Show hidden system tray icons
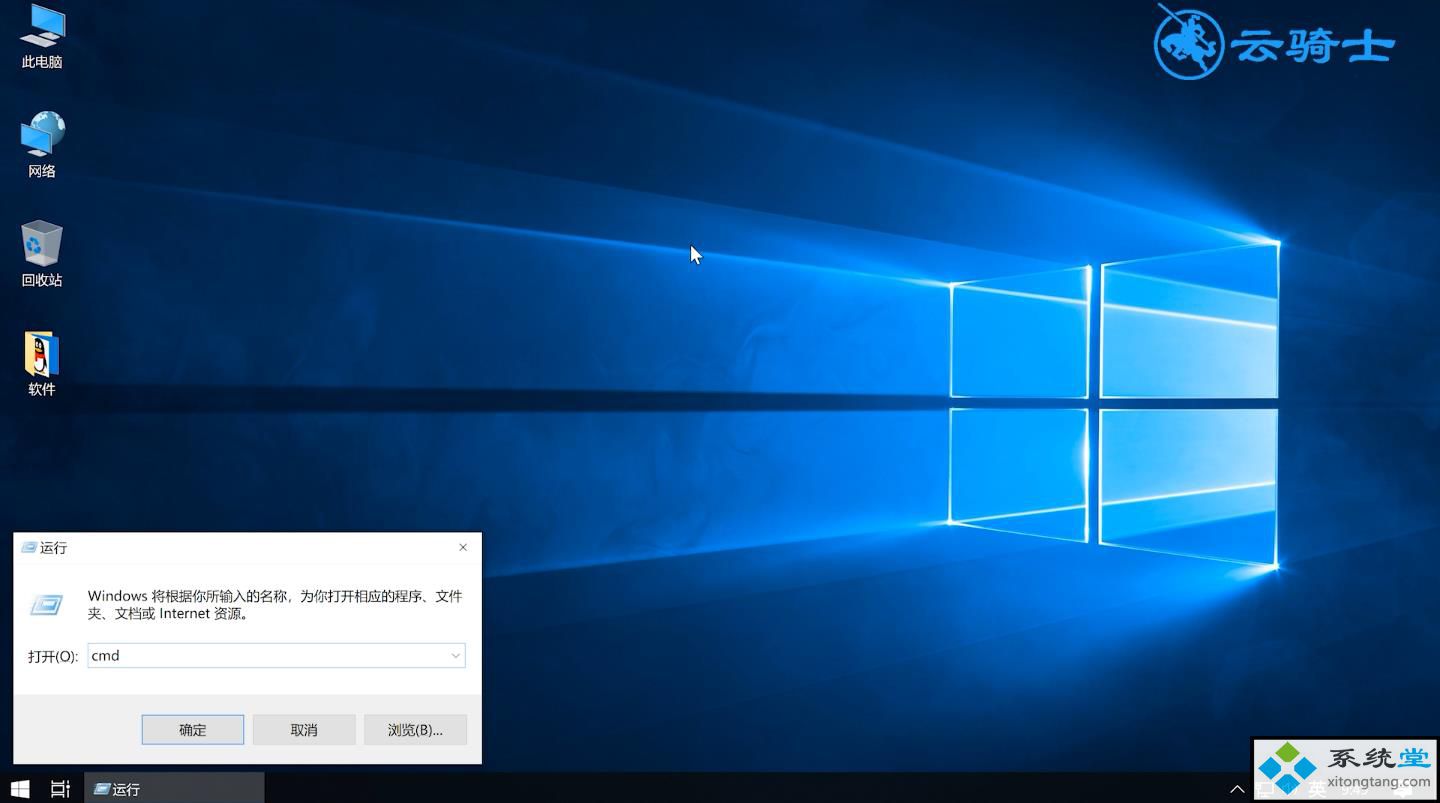1440x803 pixels. click(1237, 789)
